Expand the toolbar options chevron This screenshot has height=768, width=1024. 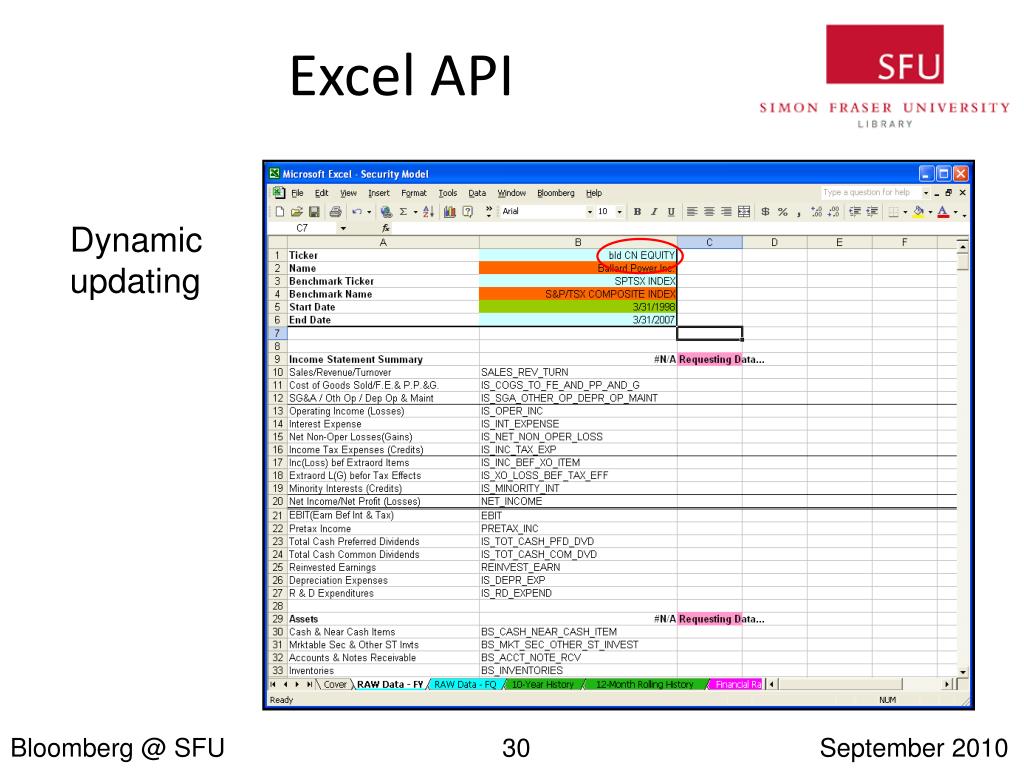488,210
